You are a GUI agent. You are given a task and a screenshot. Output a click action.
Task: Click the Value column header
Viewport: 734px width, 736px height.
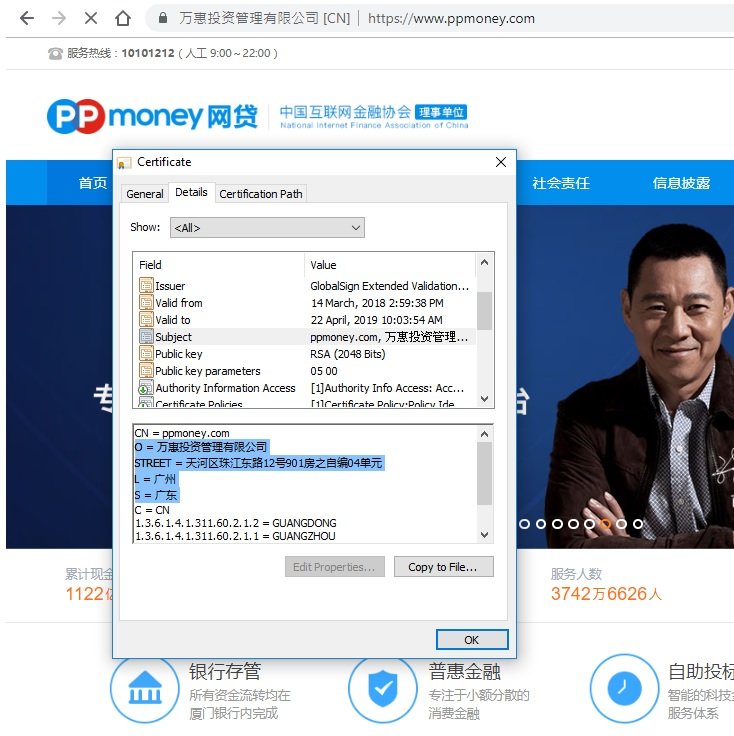click(x=323, y=265)
